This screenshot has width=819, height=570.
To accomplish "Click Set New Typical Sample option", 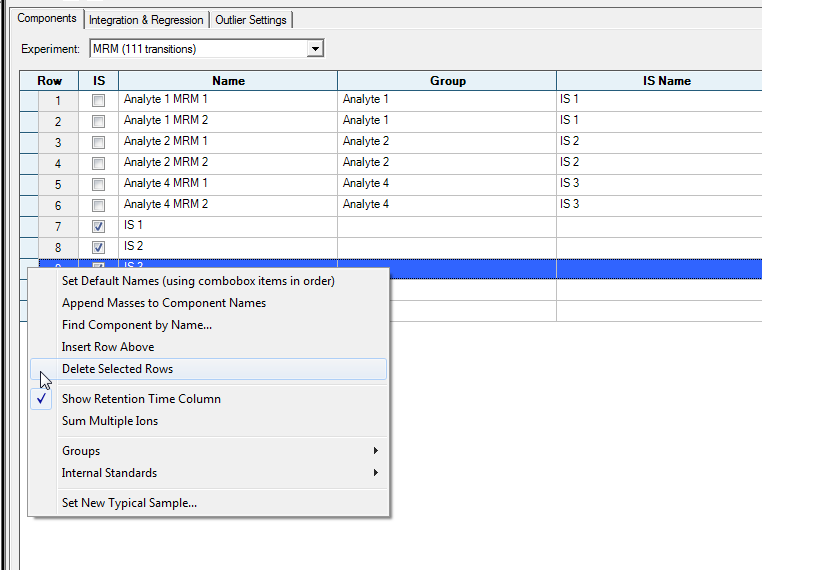I will [129, 503].
